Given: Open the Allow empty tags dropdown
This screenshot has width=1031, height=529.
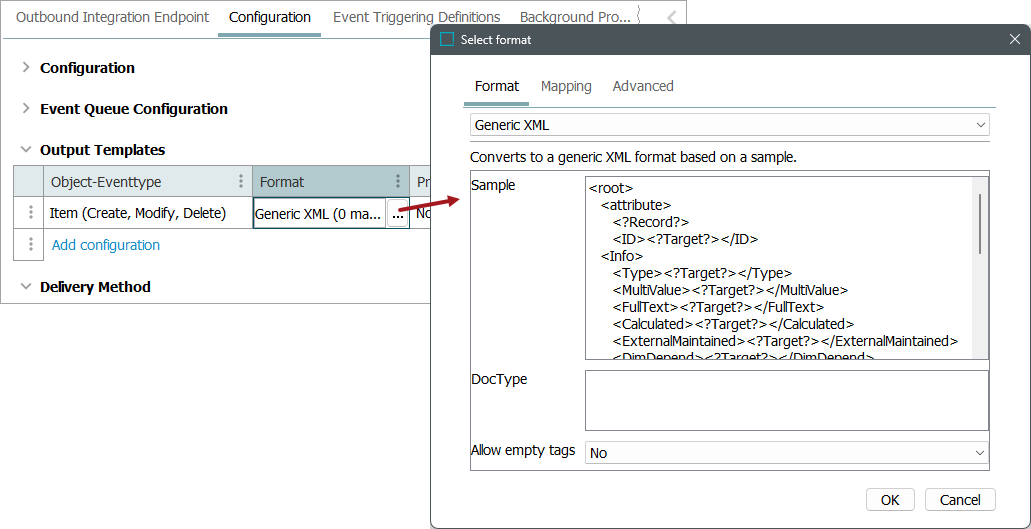Looking at the screenshot, I should (786, 453).
